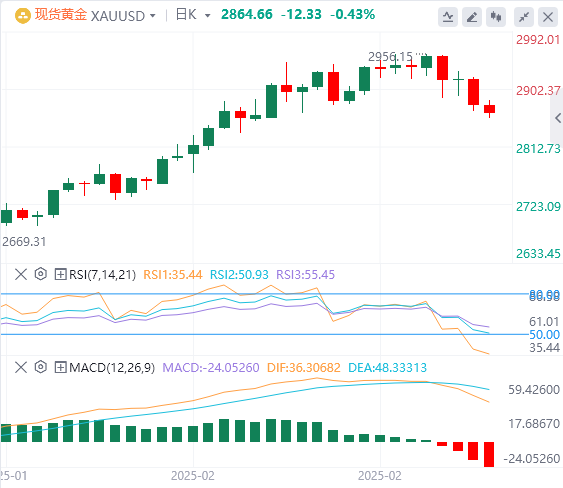
Task: Open the XAUUSD symbol dropdown arrow
Action: pyautogui.click(x=153, y=16)
